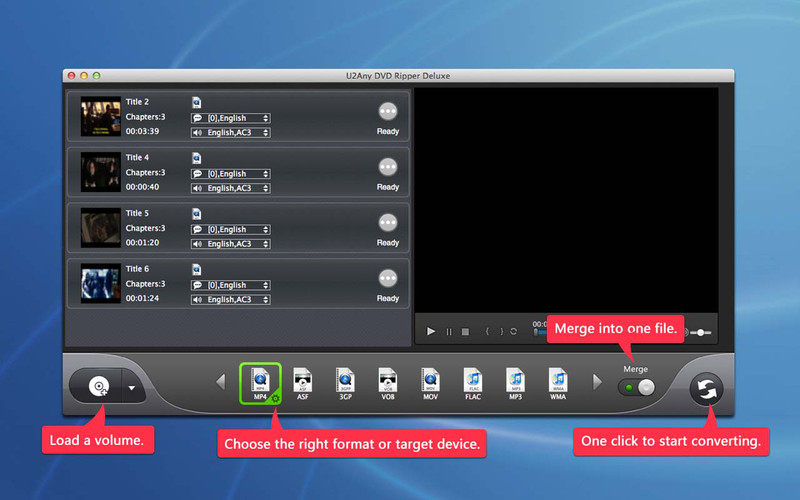Click duration "00:01:20" of Title 5
Image resolution: width=800 pixels, height=500 pixels.
tap(142, 243)
